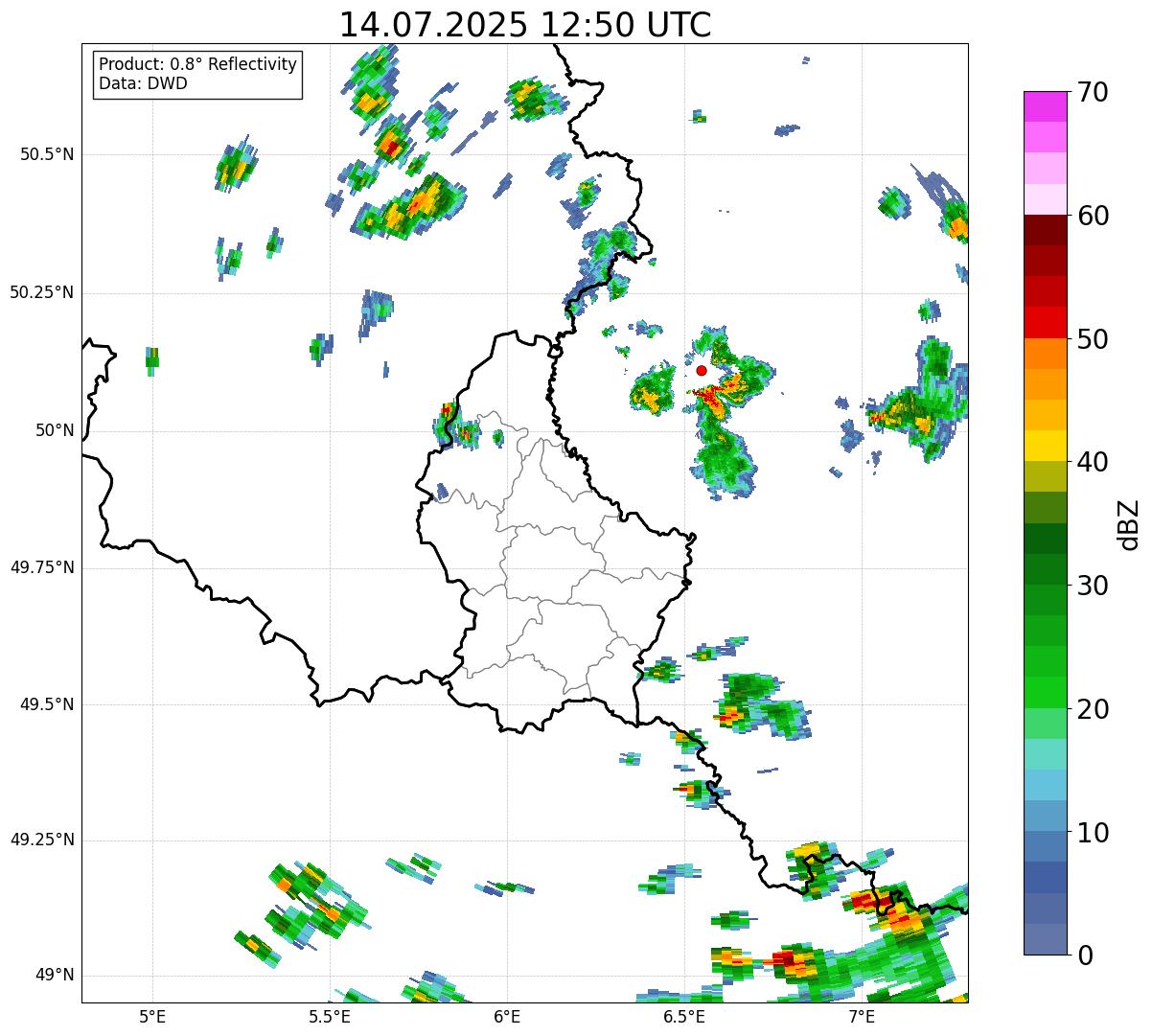1152x1036 pixels.
Task: Click the longitude label 7°E
Action: coord(862,1016)
